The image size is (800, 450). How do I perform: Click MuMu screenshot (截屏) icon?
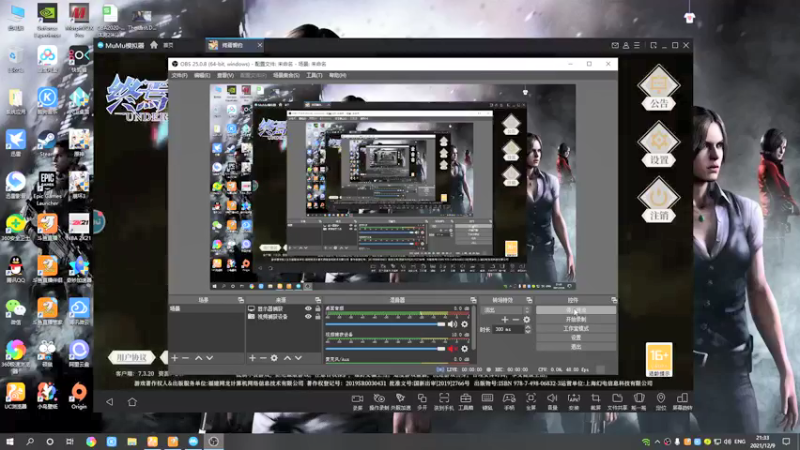[595, 402]
